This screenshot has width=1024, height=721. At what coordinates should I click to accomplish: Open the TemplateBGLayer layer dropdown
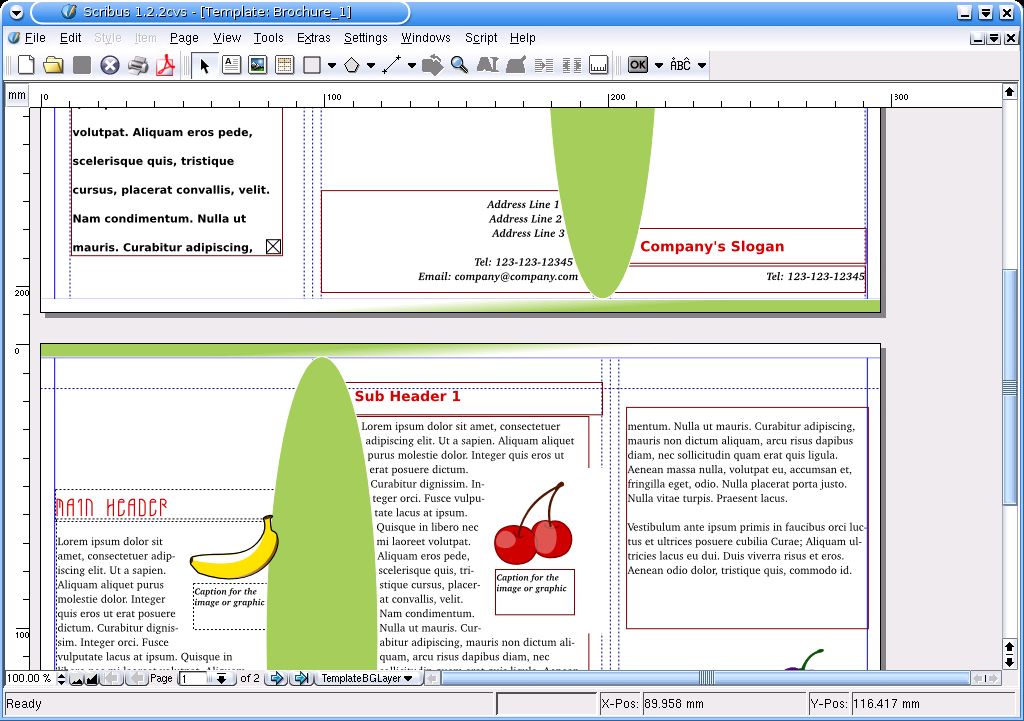368,679
